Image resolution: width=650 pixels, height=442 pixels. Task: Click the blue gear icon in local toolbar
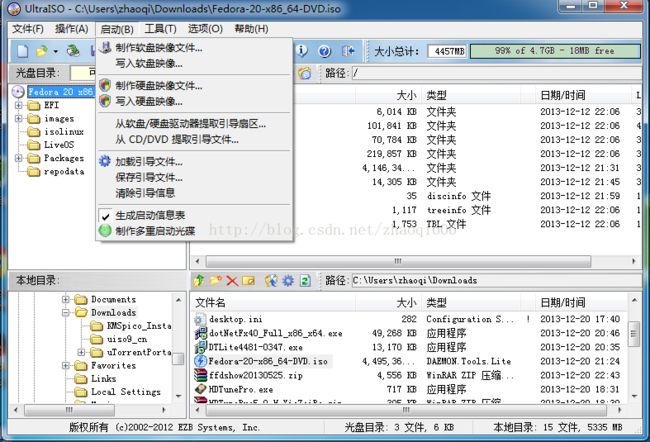pyautogui.click(x=288, y=281)
